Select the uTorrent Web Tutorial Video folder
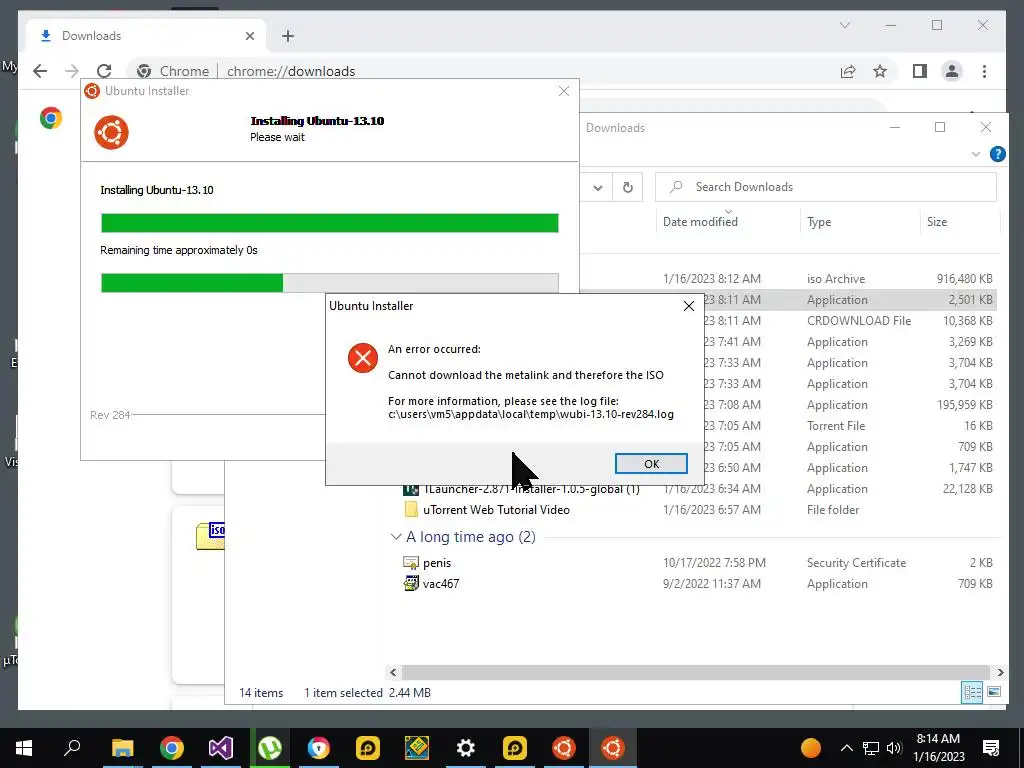1024x768 pixels. click(x=496, y=510)
